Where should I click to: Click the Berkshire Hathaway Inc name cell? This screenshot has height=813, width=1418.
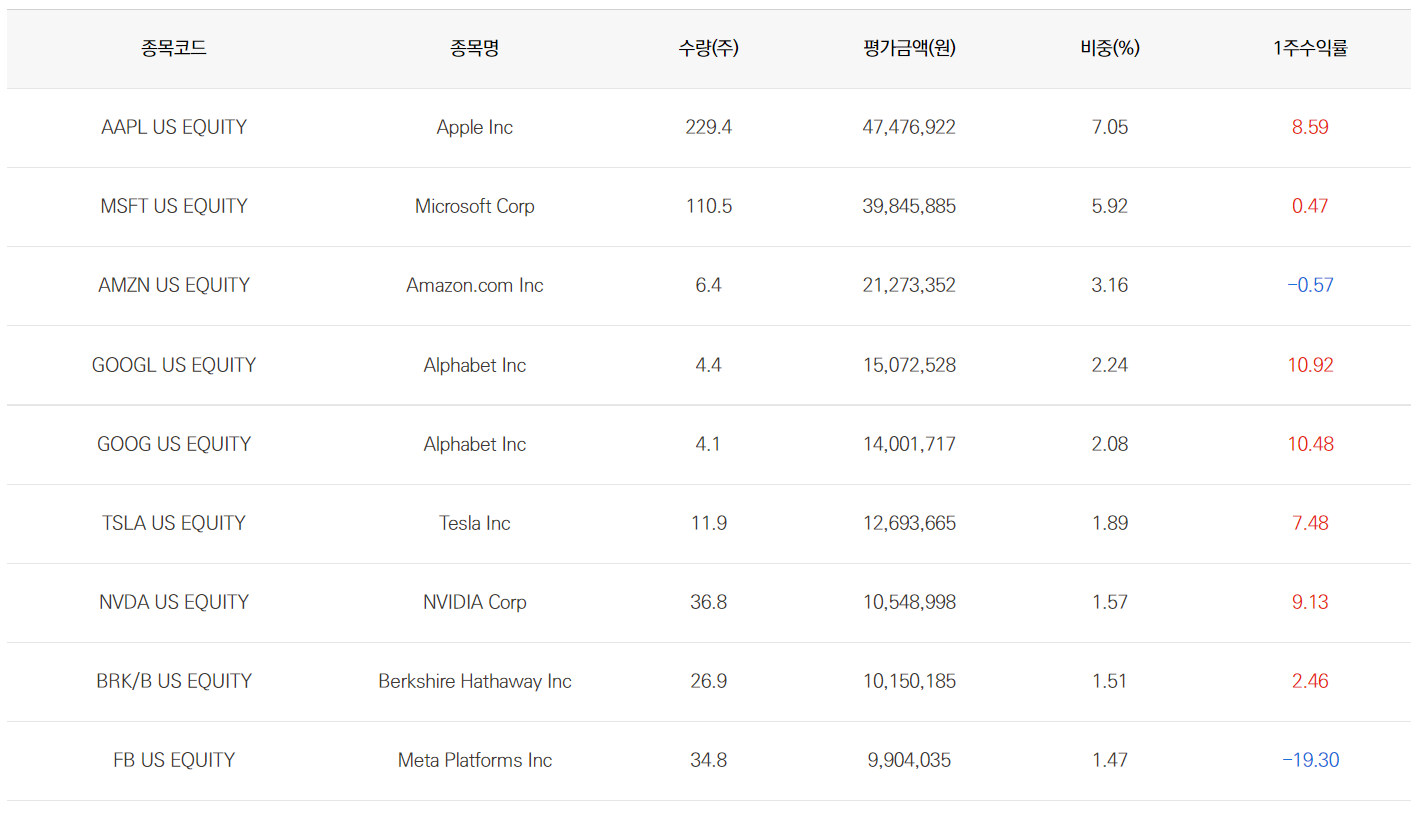(x=475, y=681)
